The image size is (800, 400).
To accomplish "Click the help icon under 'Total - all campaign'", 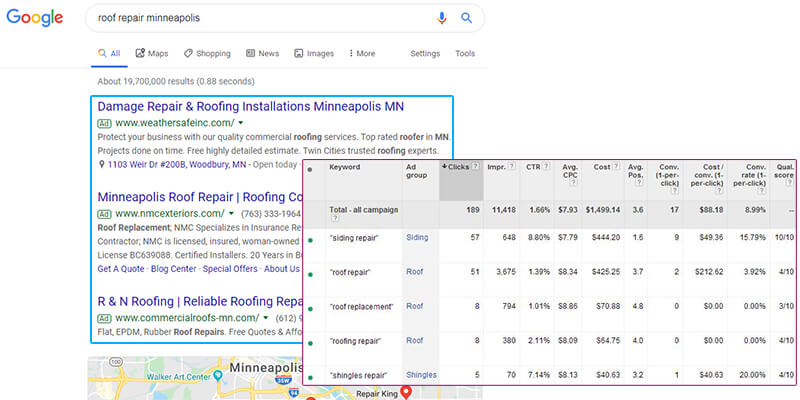I will pyautogui.click(x=335, y=218).
